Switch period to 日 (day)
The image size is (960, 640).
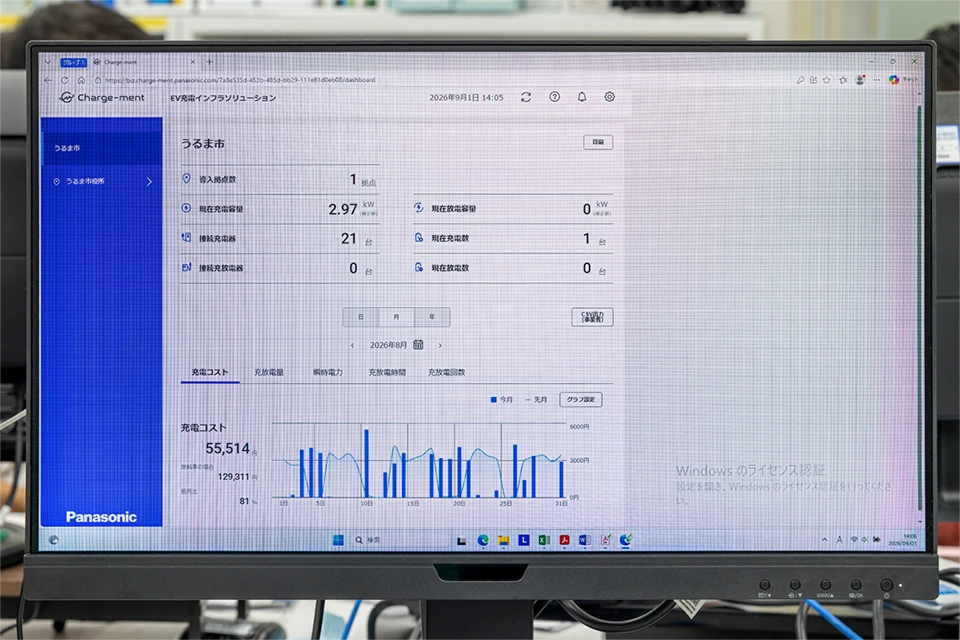361,317
